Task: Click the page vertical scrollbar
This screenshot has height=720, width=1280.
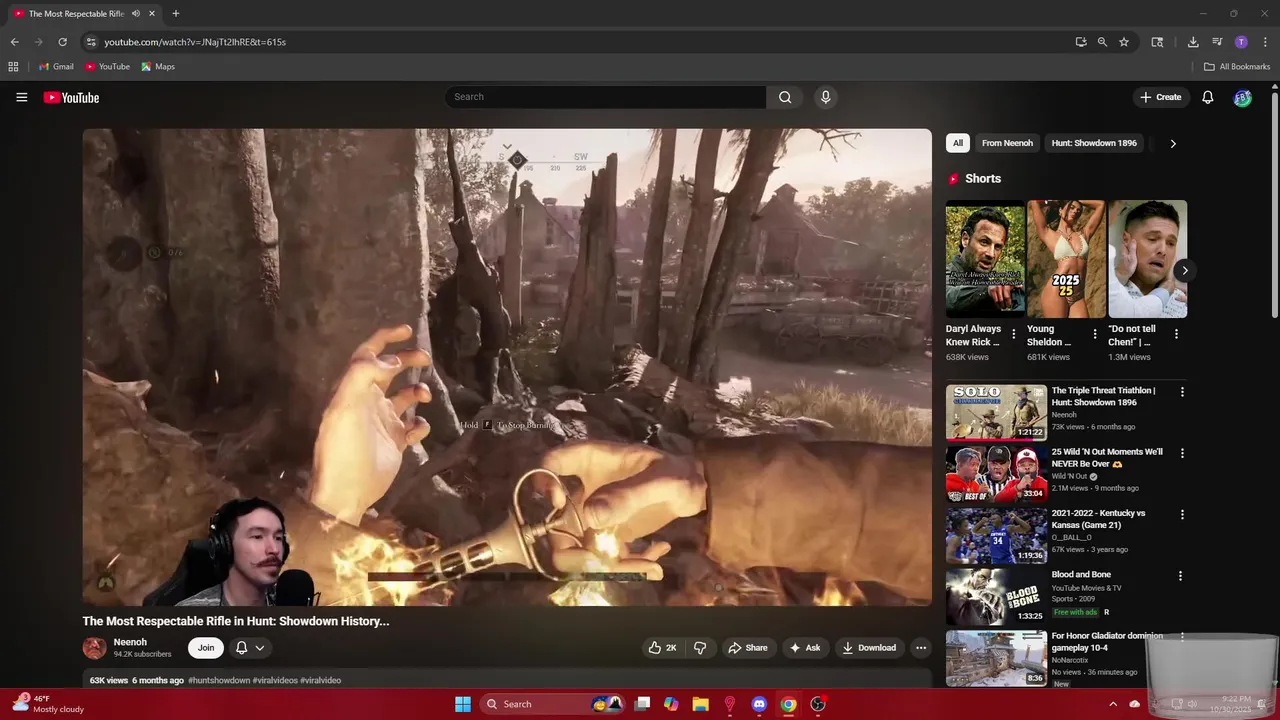Action: [x=1274, y=205]
